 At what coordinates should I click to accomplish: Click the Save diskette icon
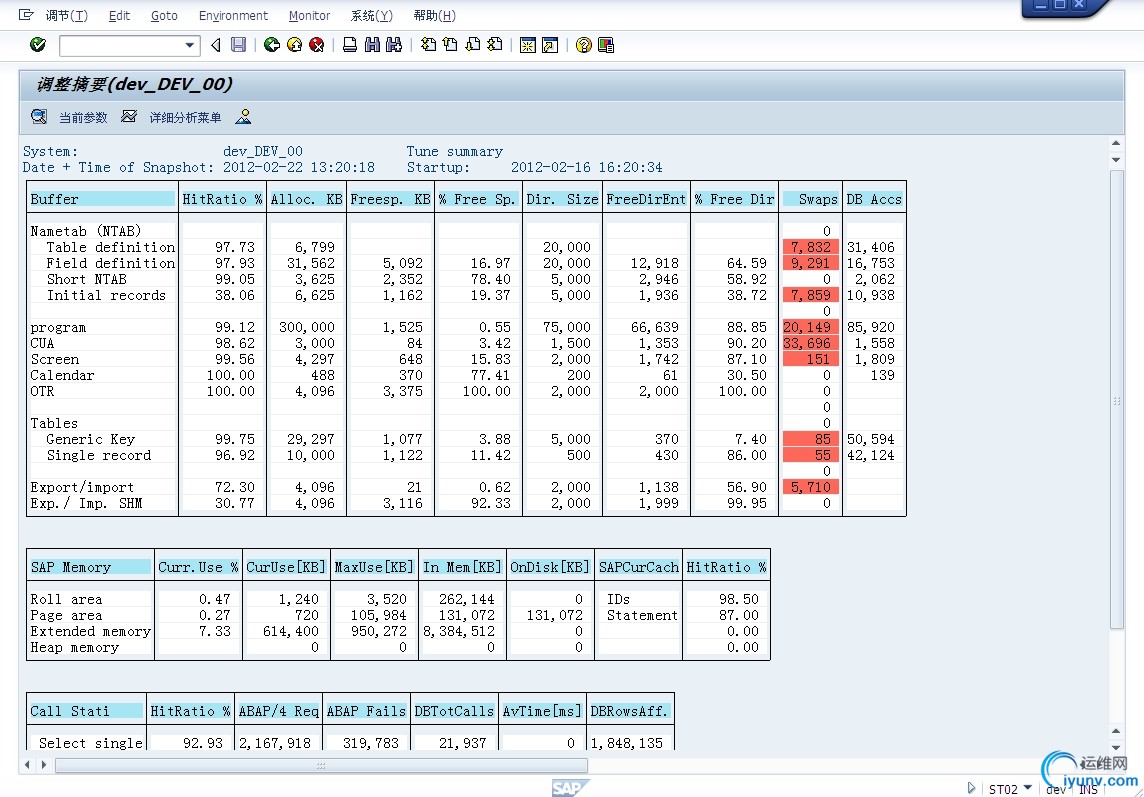239,45
